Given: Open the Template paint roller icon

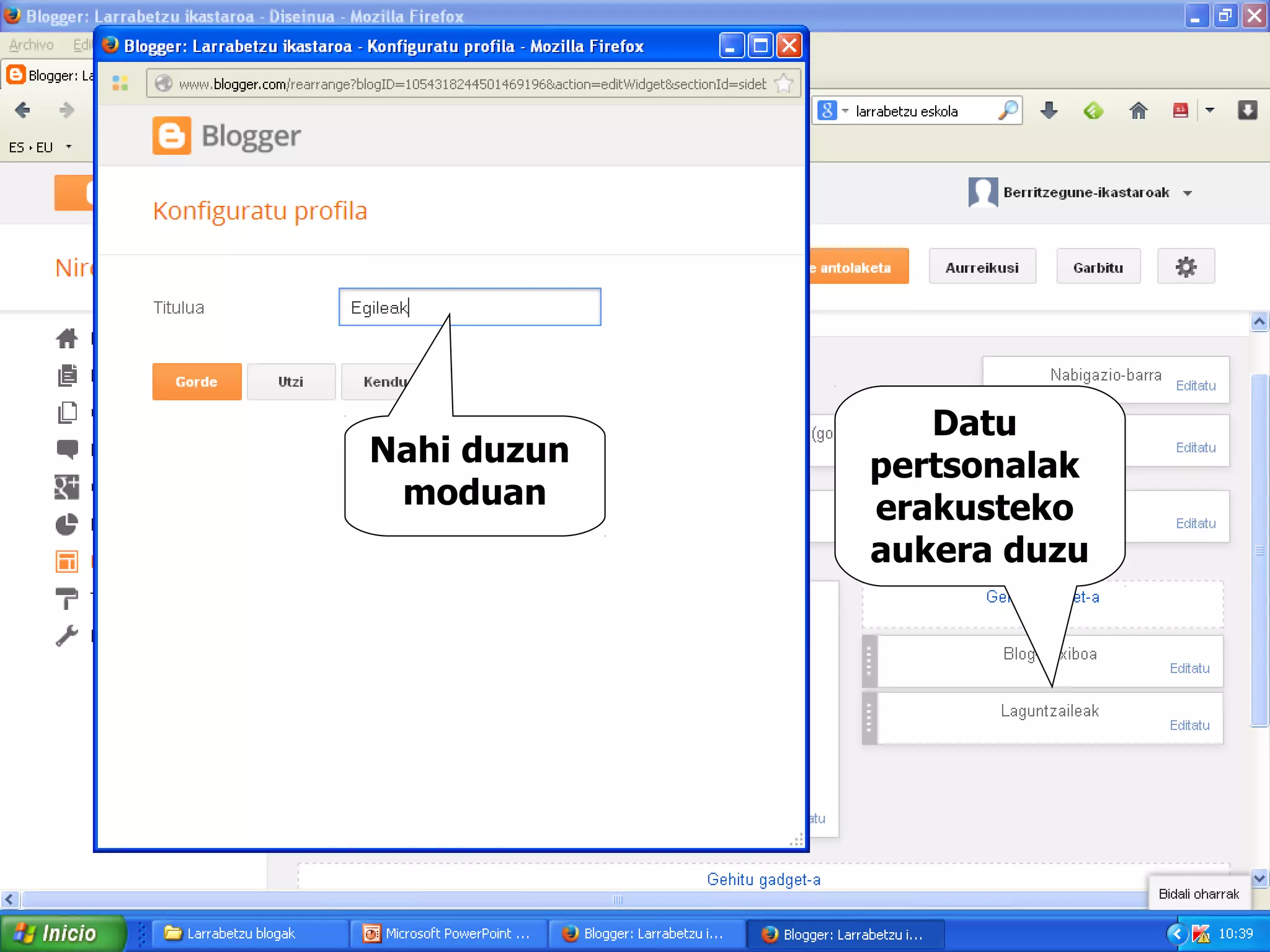Looking at the screenshot, I should pos(67,599).
